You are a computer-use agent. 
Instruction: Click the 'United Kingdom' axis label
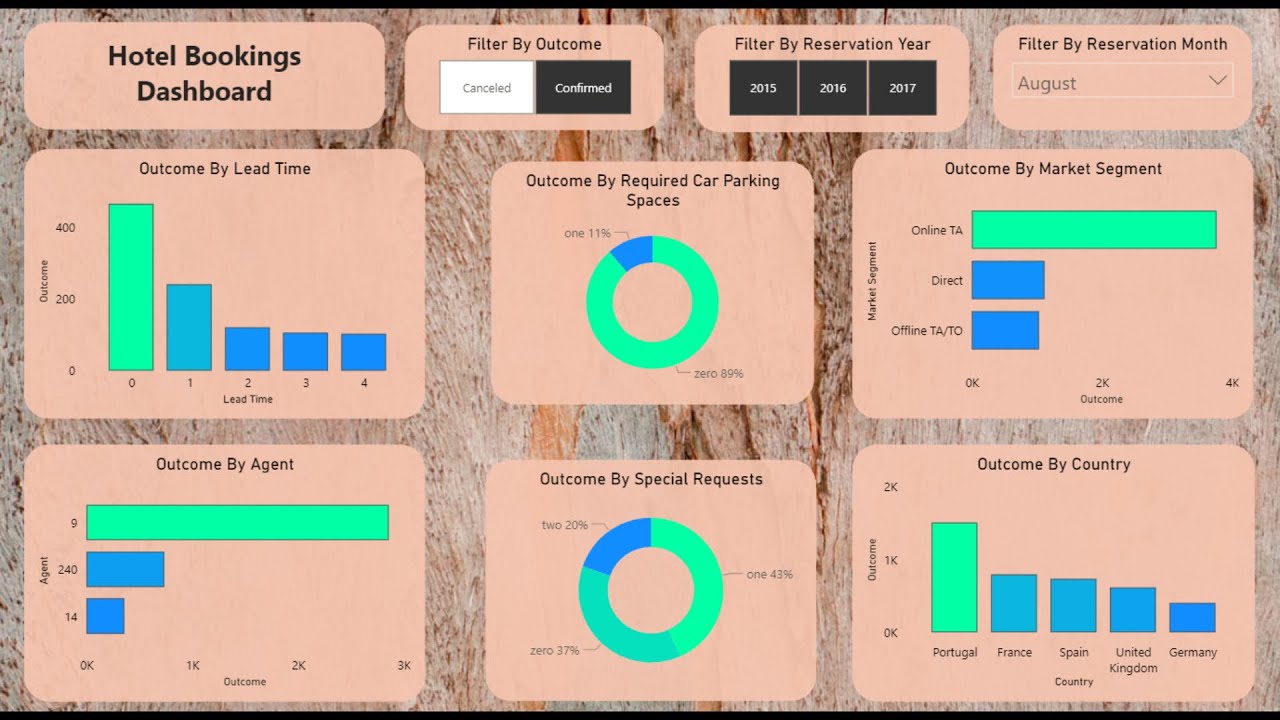[1134, 660]
